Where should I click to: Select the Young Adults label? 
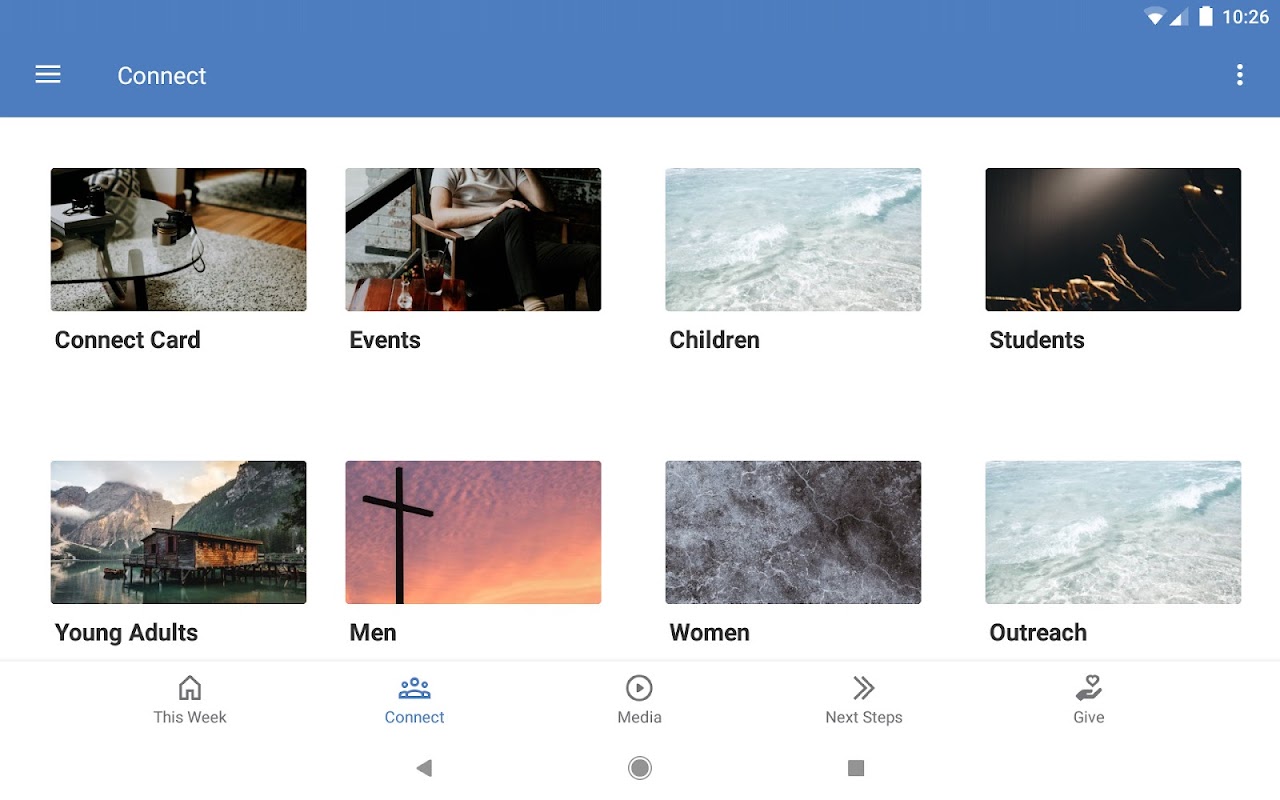(x=126, y=633)
